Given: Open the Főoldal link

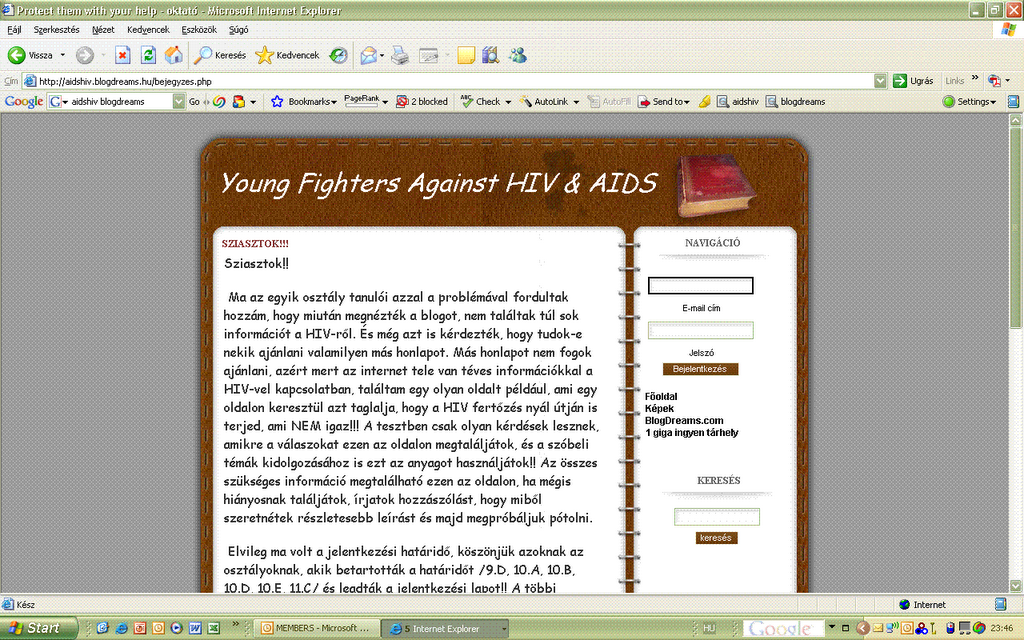Looking at the screenshot, I should point(661,396).
